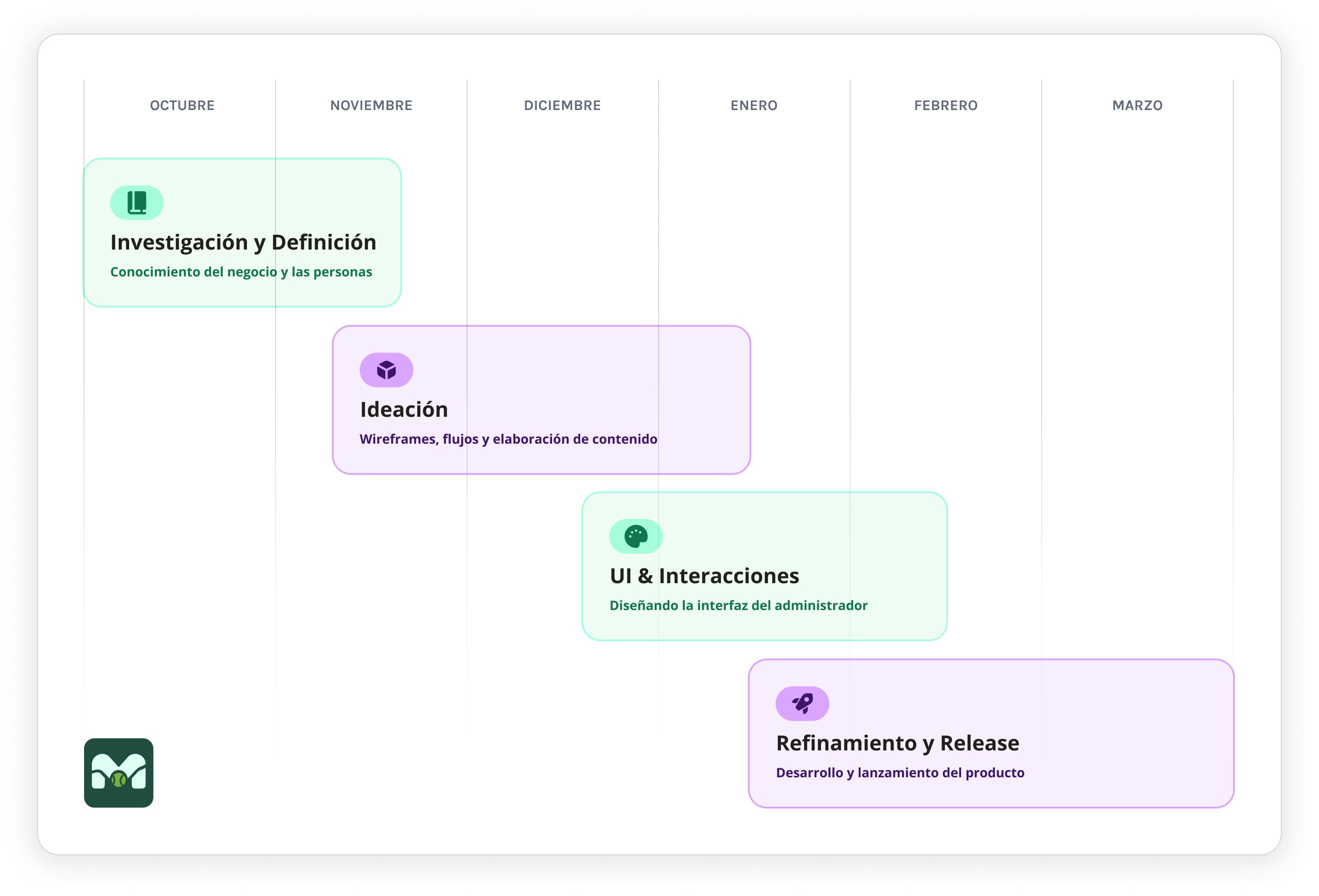Click the Refinamiento y Release title

tap(897, 743)
